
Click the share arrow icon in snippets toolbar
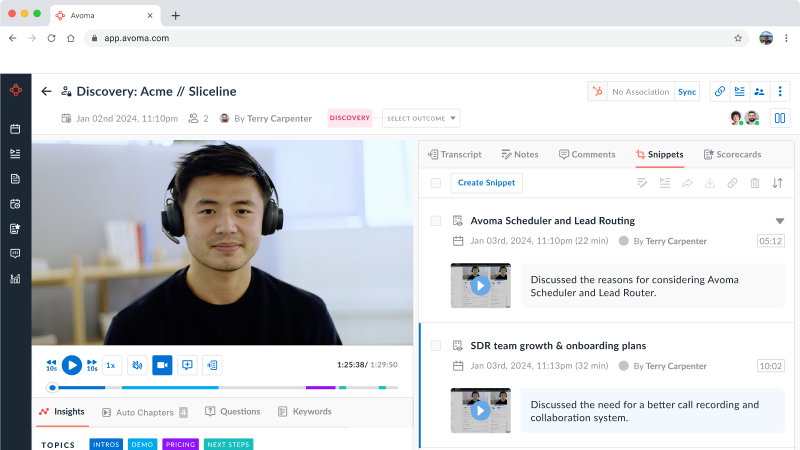pyautogui.click(x=687, y=183)
